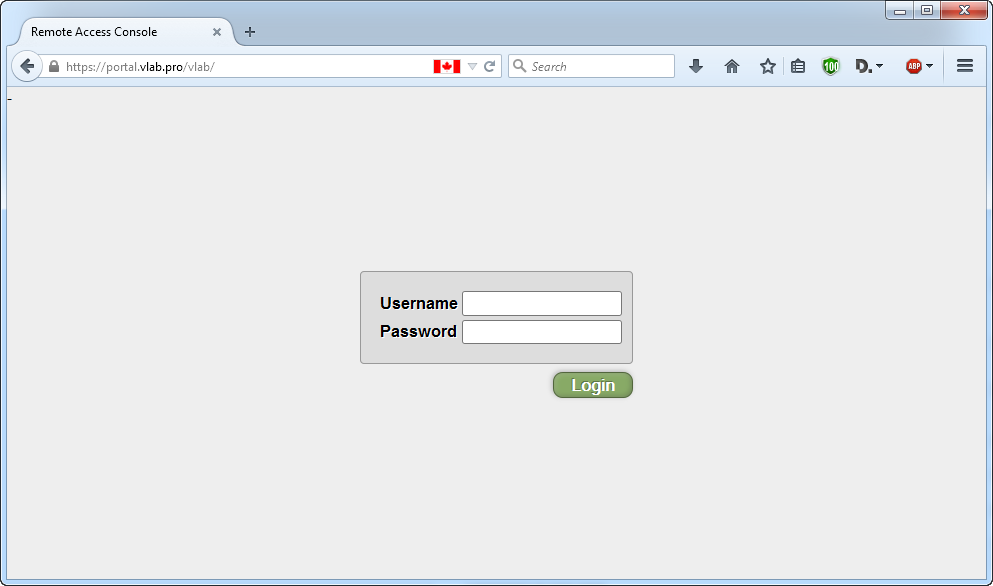
Task: Bookmark this page with the star icon
Action: 768,66
